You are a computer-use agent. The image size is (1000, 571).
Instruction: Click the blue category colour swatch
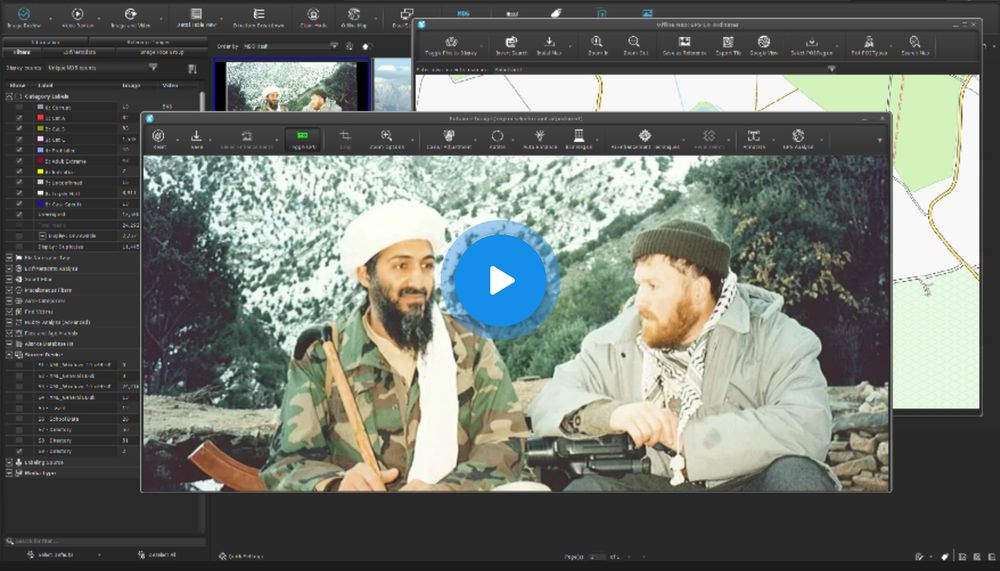[x=40, y=204]
